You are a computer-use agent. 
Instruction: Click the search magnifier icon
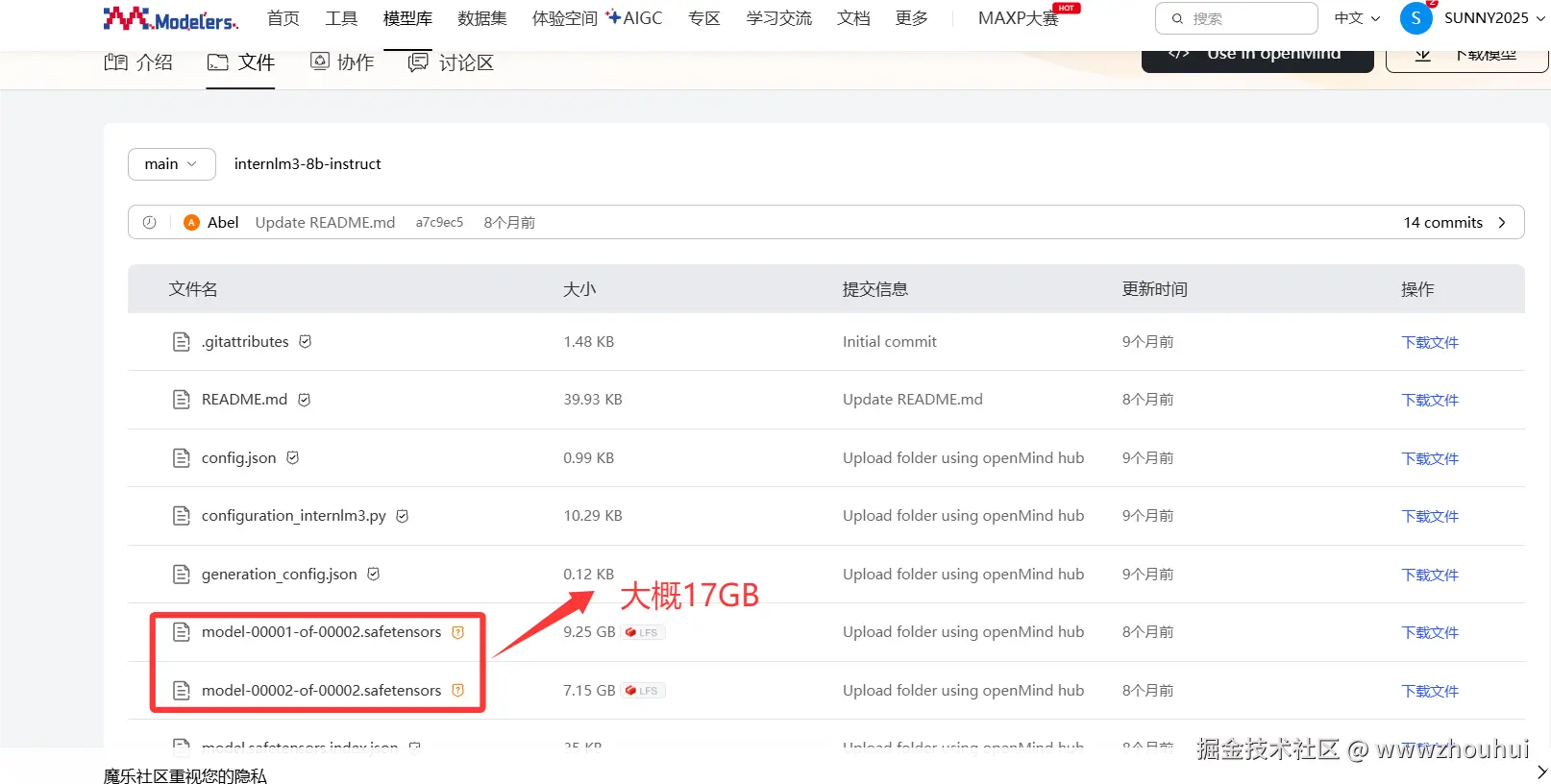(x=1177, y=18)
